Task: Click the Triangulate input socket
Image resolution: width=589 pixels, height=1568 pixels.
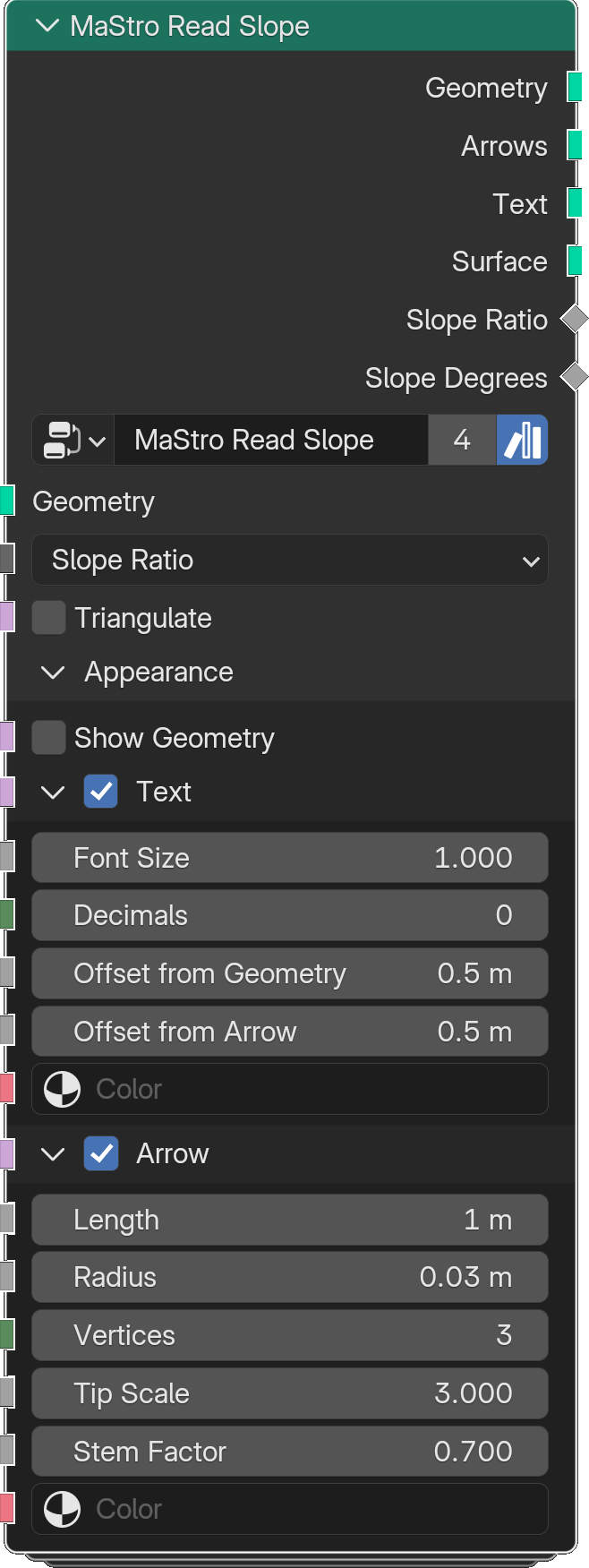Action: tap(7, 617)
